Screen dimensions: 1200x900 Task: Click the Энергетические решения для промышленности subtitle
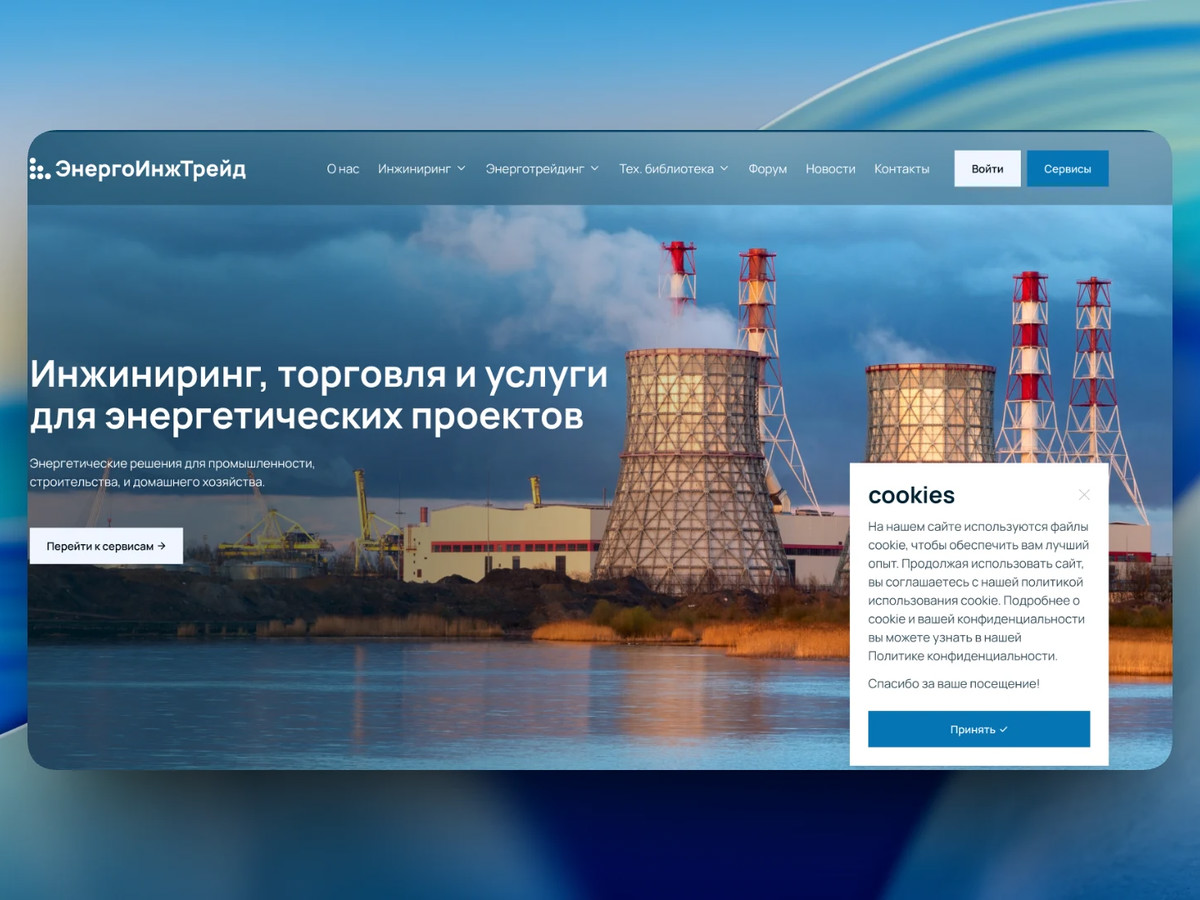(x=172, y=473)
